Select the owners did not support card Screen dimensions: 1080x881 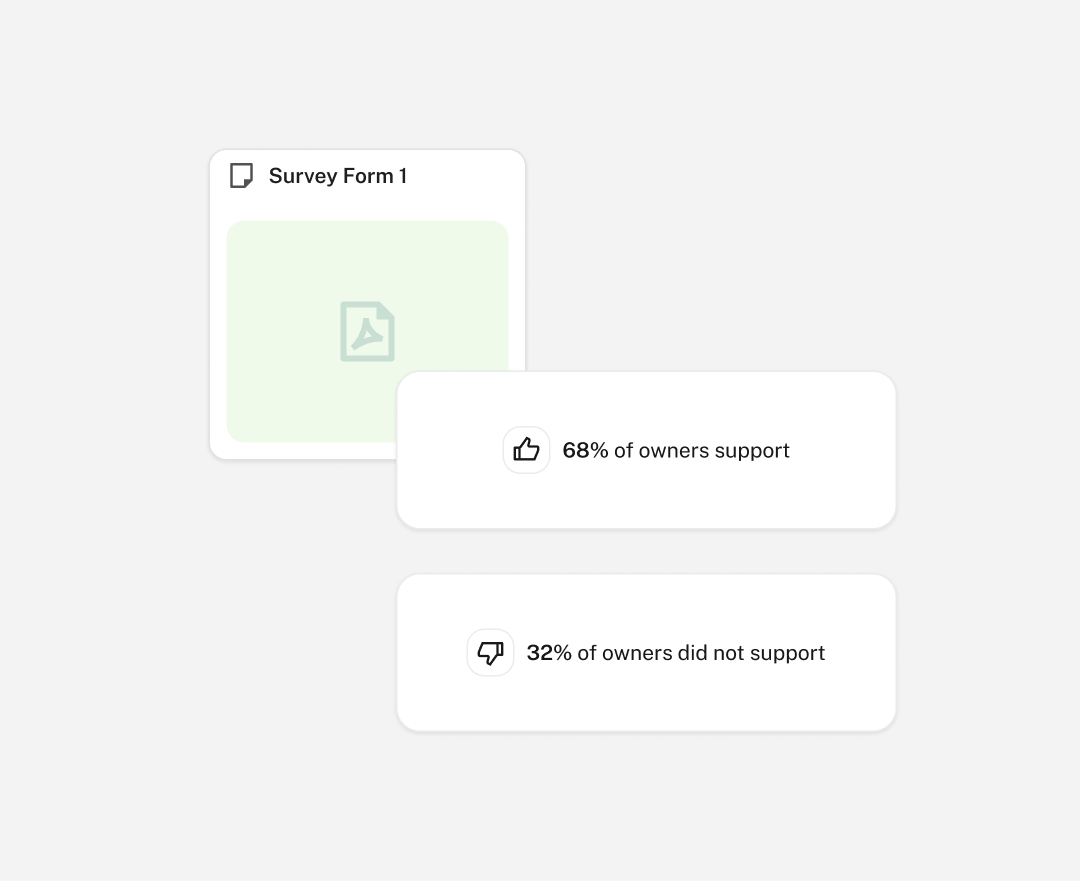click(x=646, y=653)
